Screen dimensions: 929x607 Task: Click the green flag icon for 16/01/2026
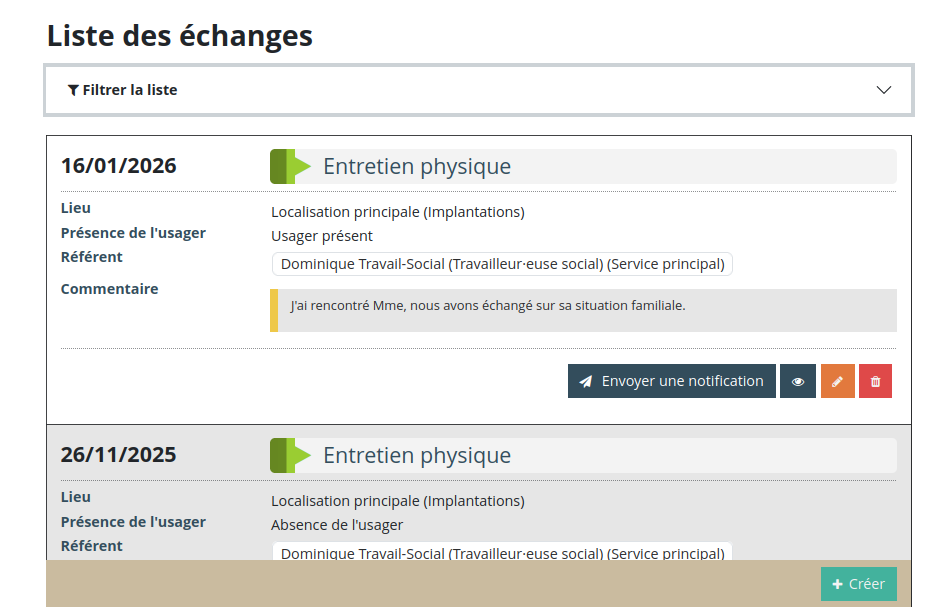pyautogui.click(x=290, y=166)
